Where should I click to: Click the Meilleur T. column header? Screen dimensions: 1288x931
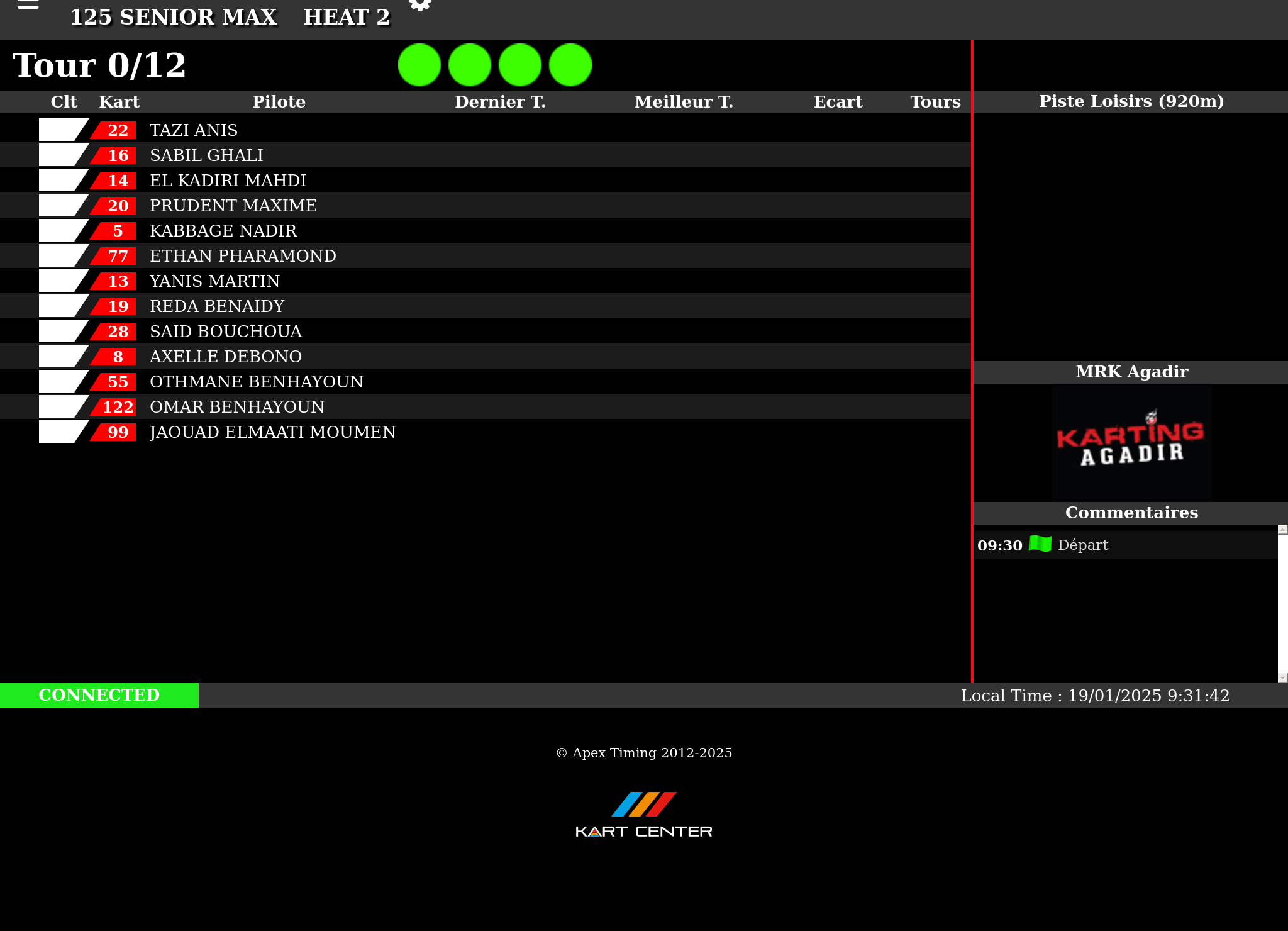click(684, 102)
